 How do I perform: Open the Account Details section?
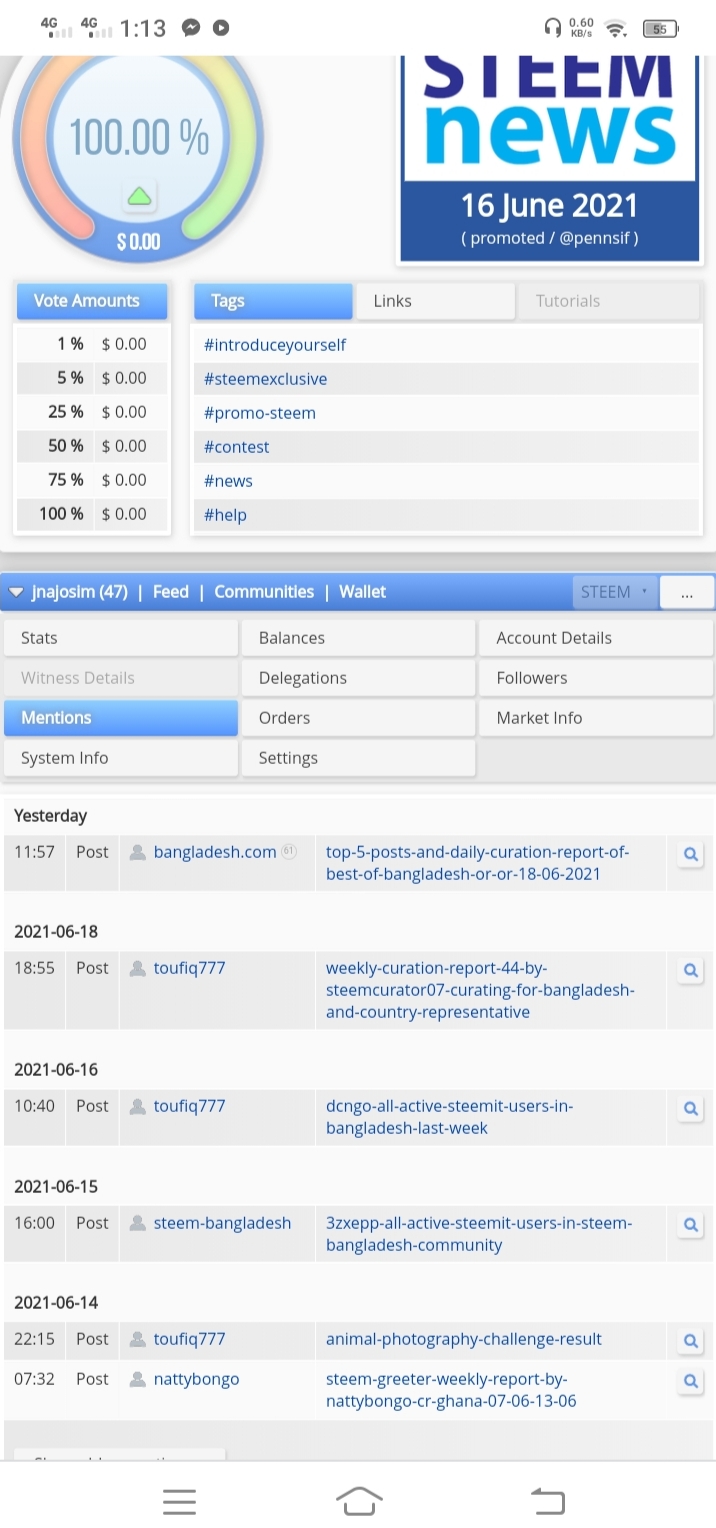[596, 638]
